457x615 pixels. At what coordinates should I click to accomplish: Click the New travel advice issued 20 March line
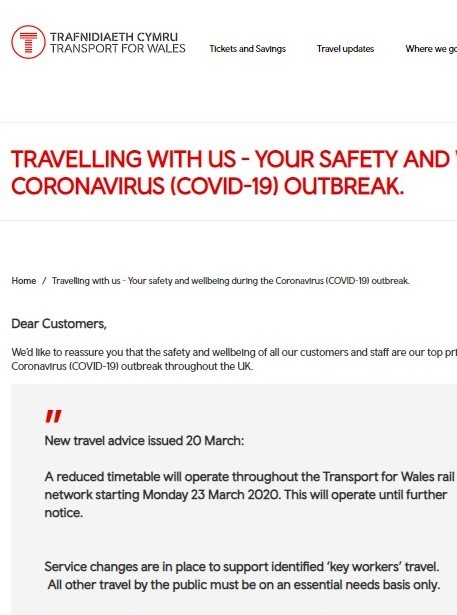pyautogui.click(x=144, y=440)
